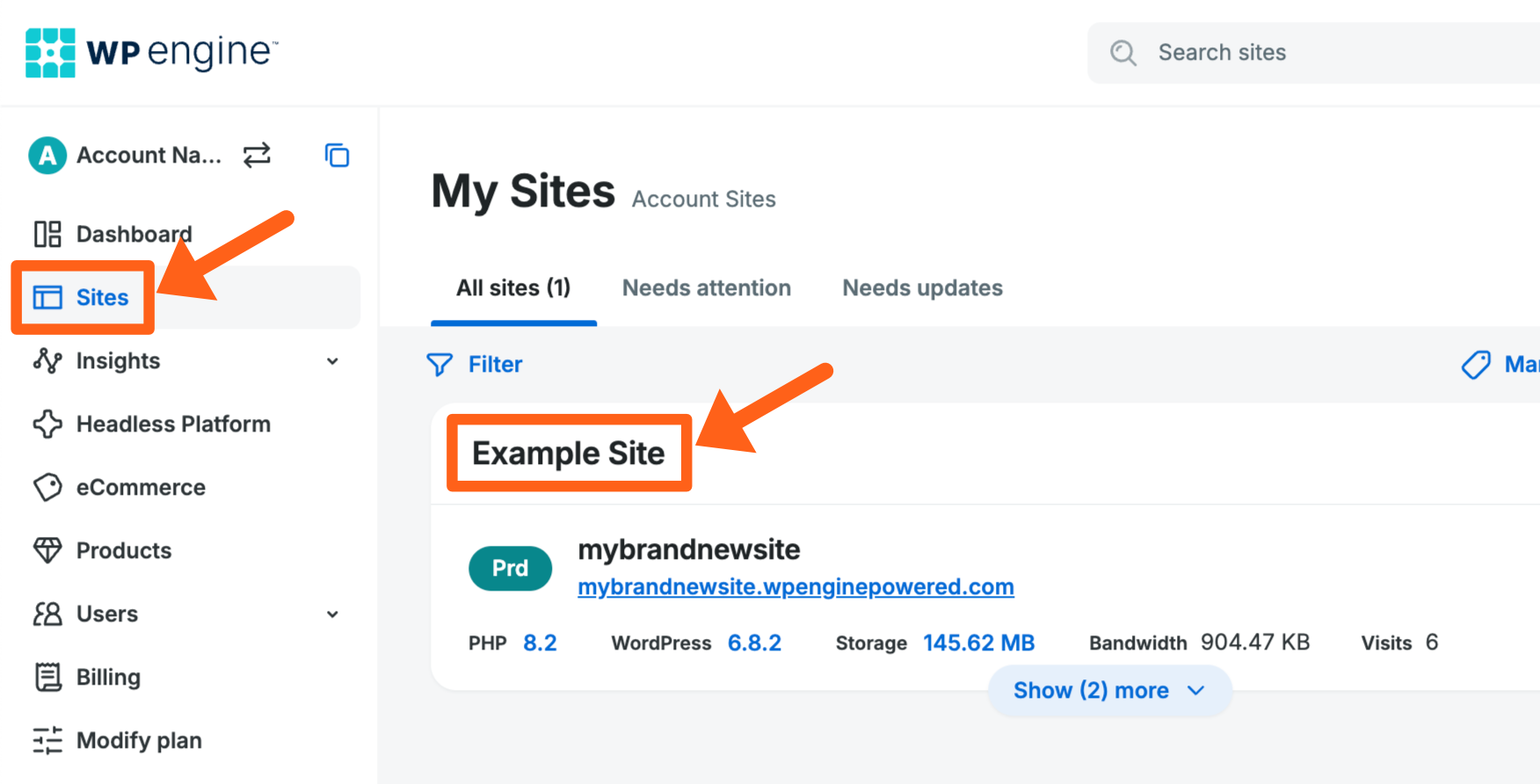Click the PHP 8.2 version link
Viewport: 1540px width, 784px height.
click(540, 643)
